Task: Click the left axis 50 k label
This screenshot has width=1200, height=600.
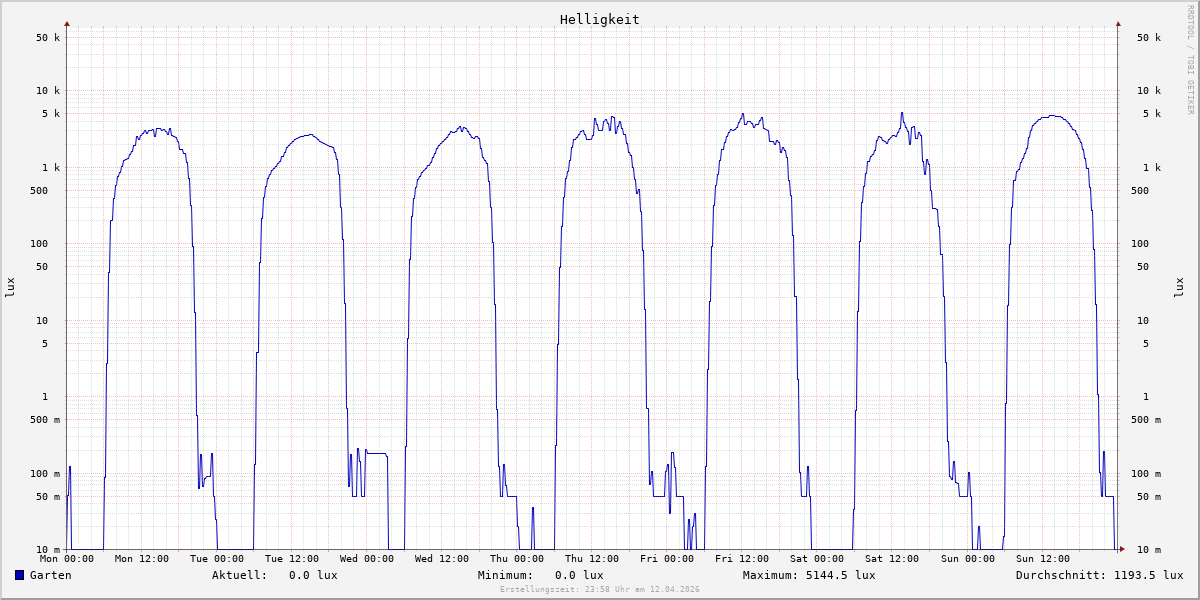Action: coord(48,38)
